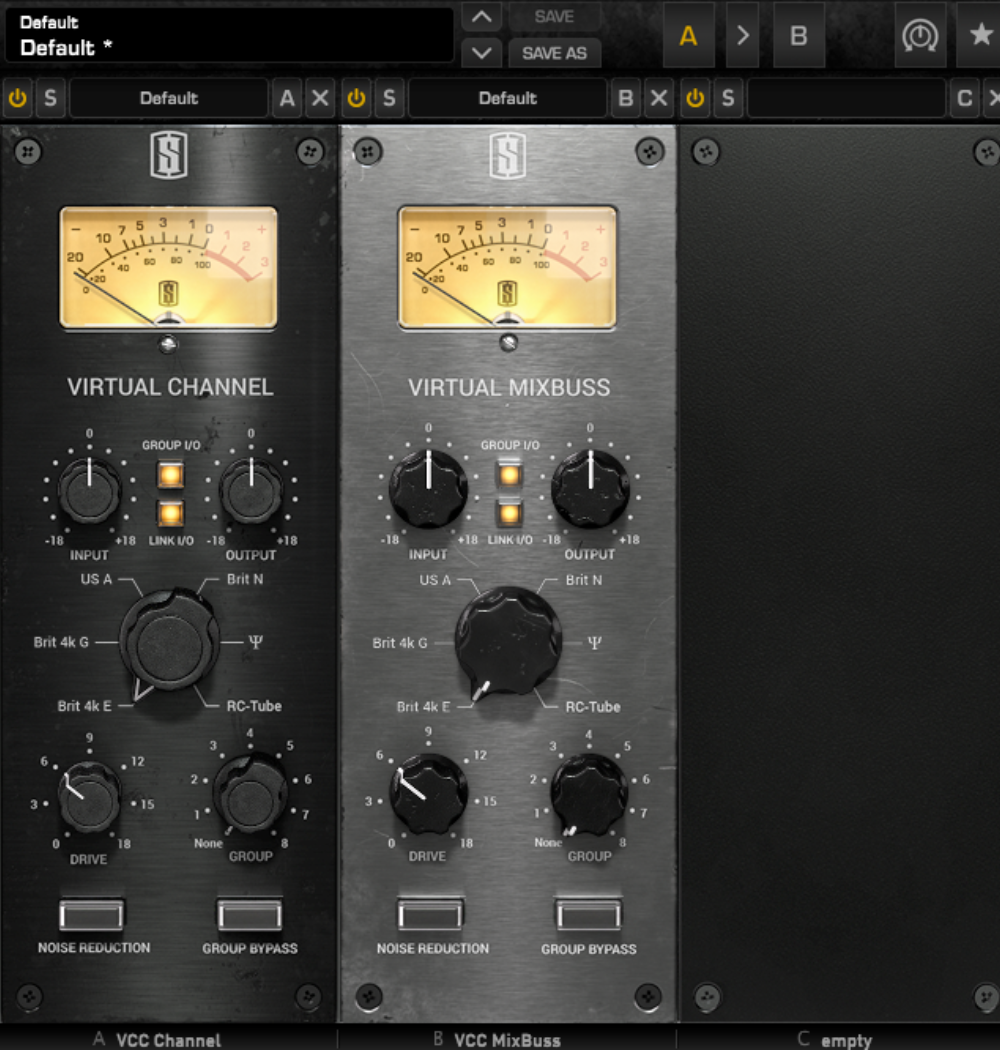Click the Virtual Channel INPUT knob
This screenshot has width=1000, height=1050.
click(x=89, y=491)
